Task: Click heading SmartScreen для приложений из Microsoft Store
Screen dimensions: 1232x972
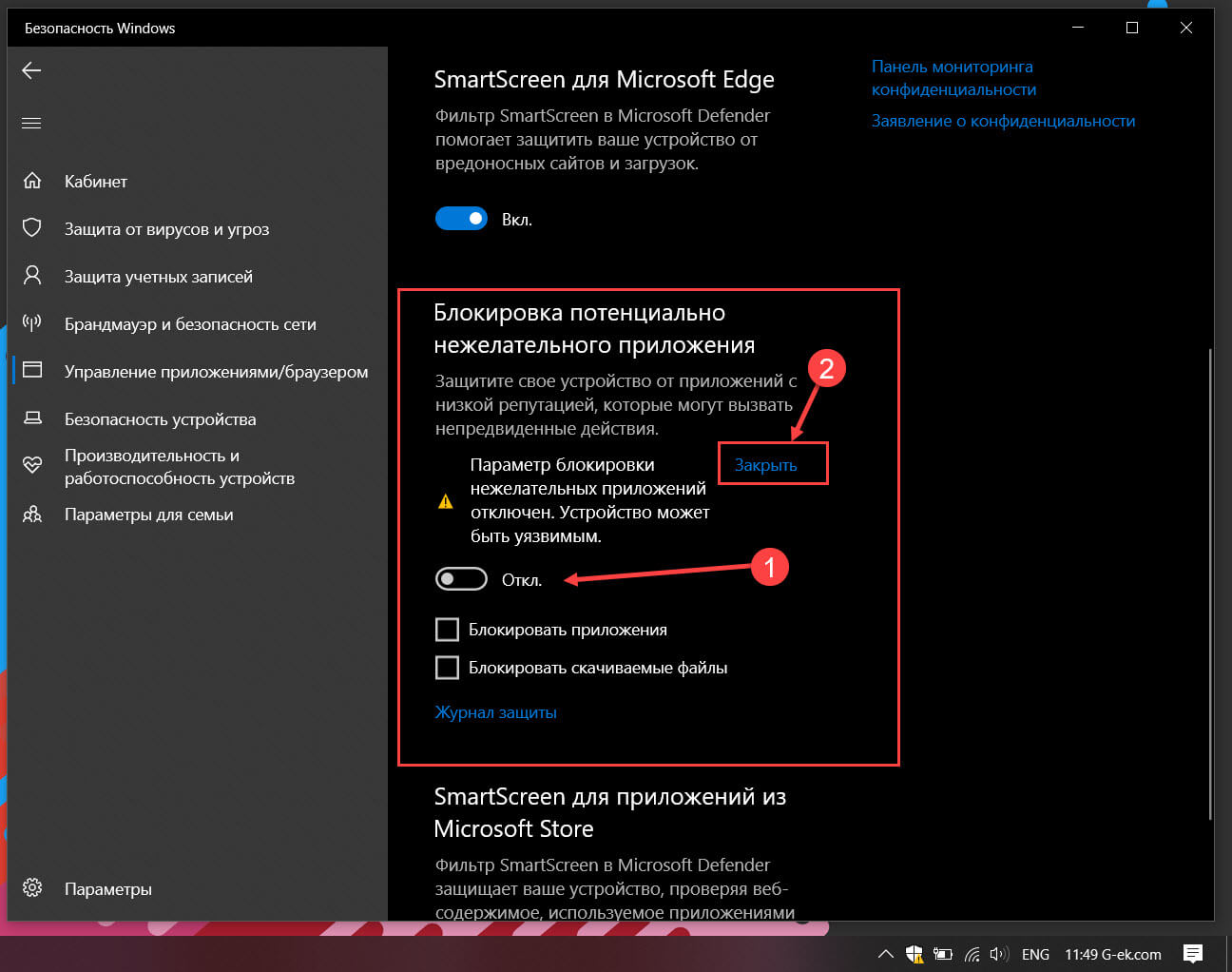Action: (x=609, y=812)
